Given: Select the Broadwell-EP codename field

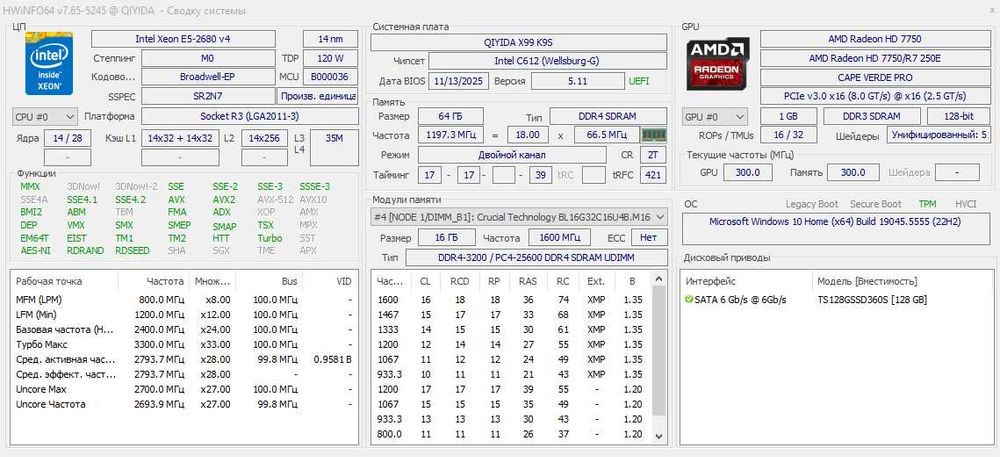Looking at the screenshot, I should [x=208, y=77].
